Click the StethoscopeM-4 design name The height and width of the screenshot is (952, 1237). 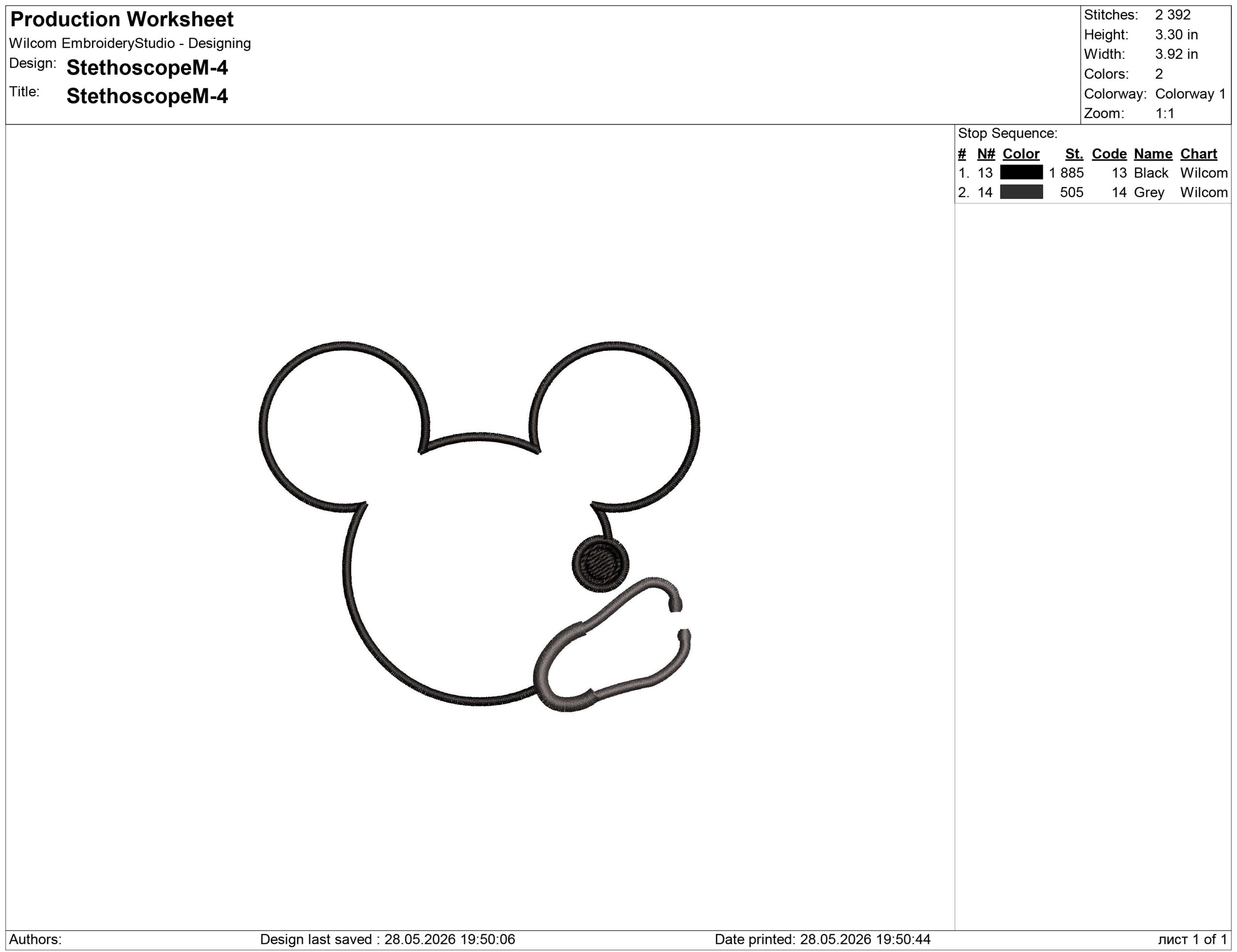point(147,67)
